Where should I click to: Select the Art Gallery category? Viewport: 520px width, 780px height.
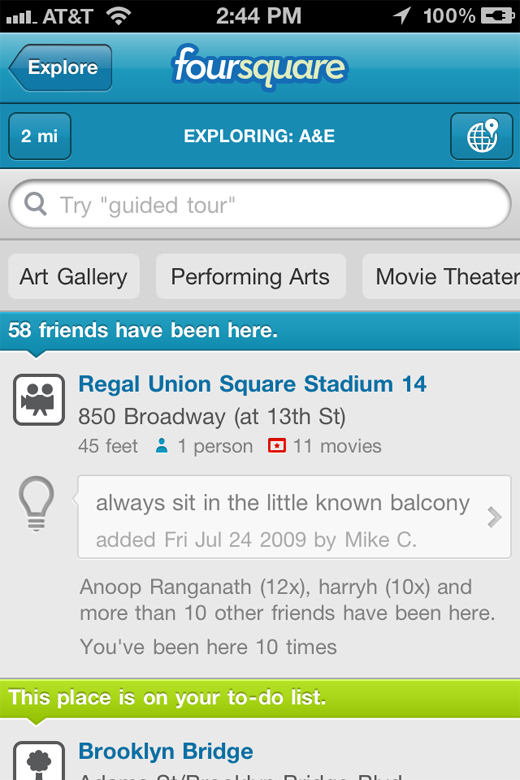(74, 277)
